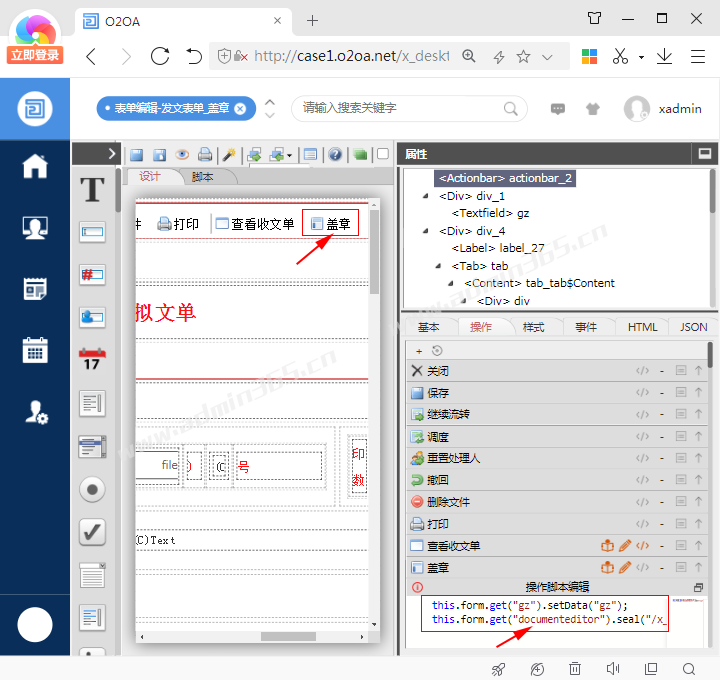Screen dimensions: 720x680
Task: Open the 事件 properties tab
Action: click(x=586, y=327)
